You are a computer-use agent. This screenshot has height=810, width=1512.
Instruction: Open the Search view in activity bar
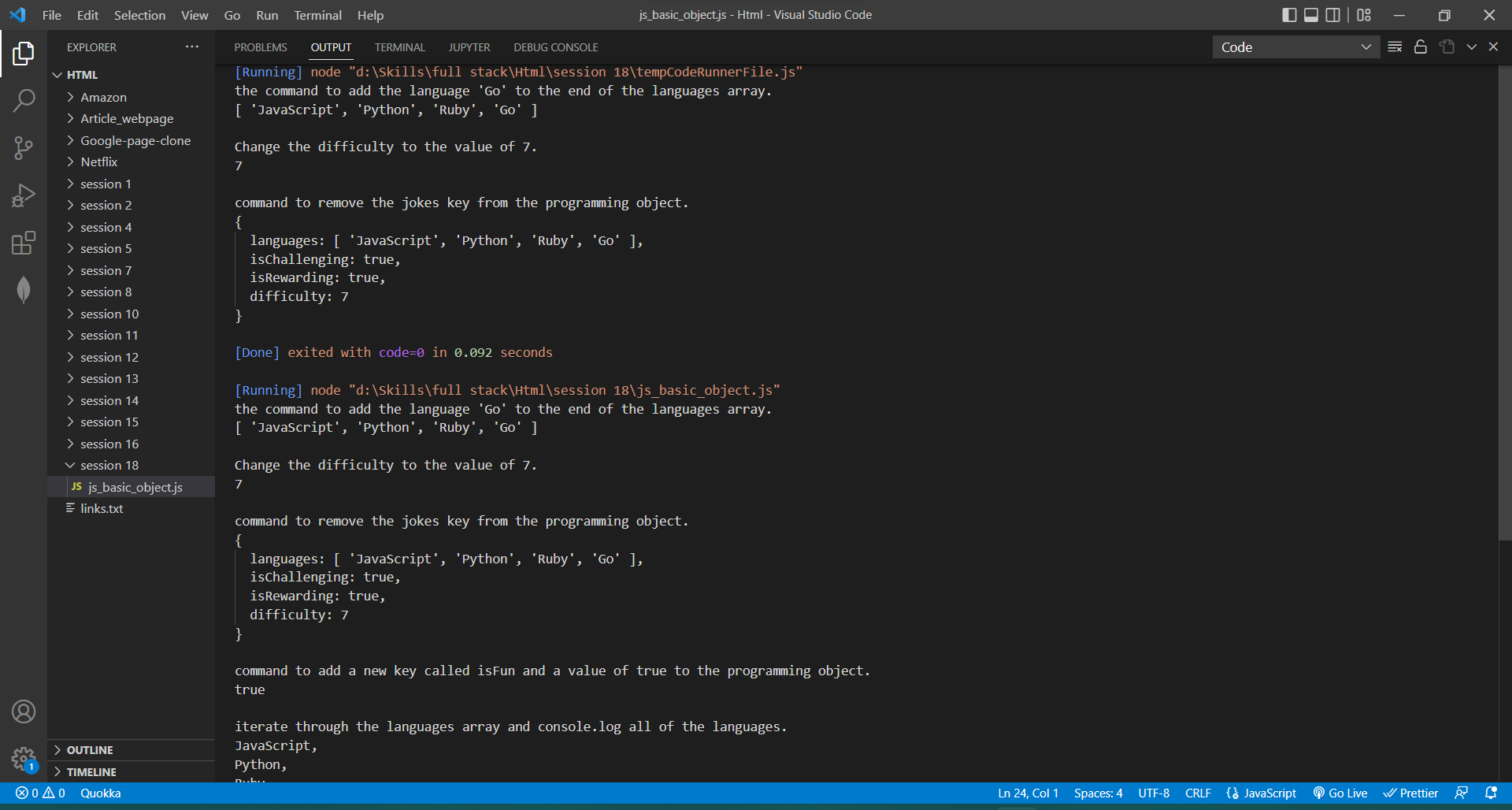tap(24, 100)
